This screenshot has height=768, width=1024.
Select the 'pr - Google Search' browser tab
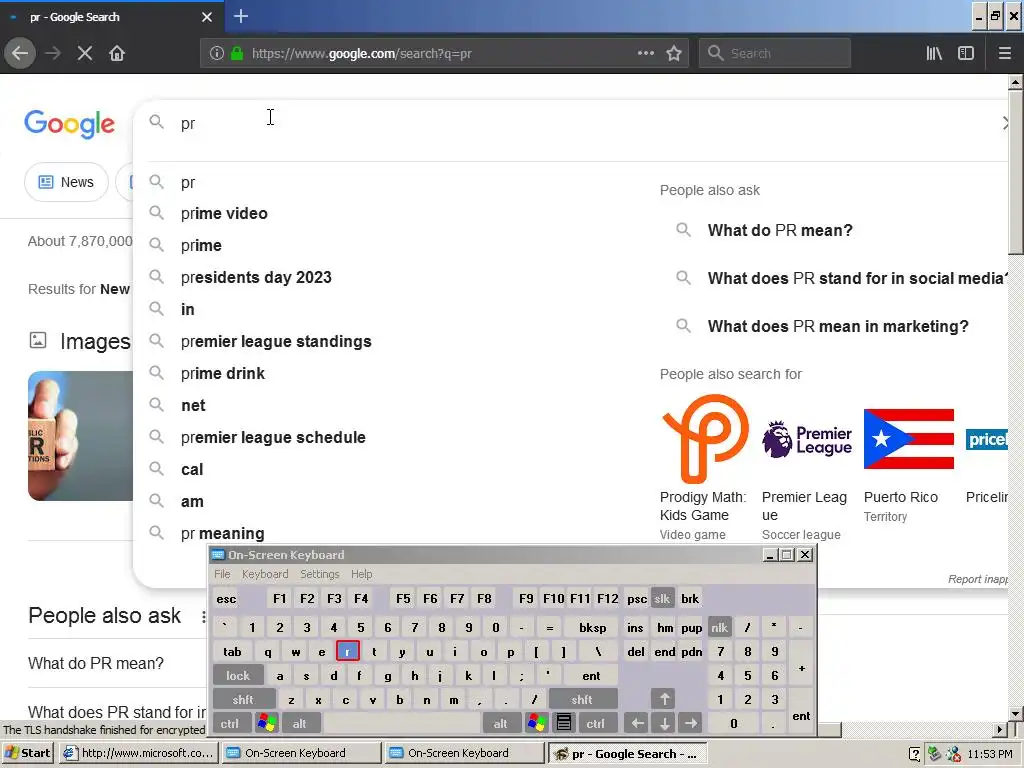coord(112,17)
